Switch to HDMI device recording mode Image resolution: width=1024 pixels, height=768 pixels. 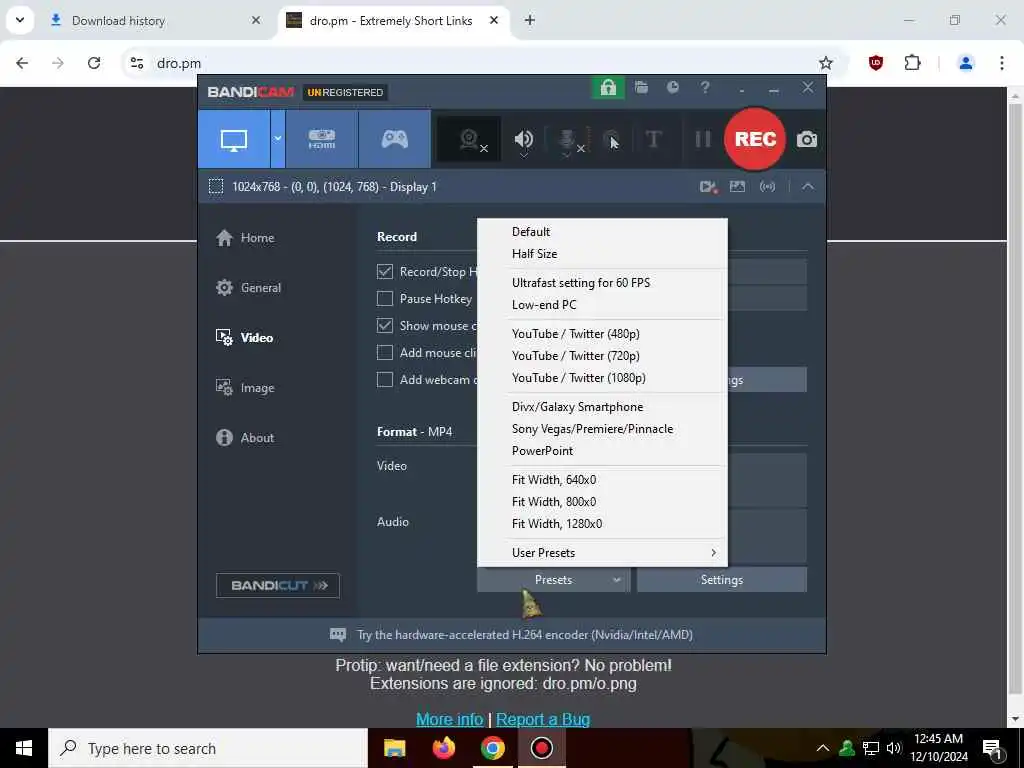click(322, 139)
